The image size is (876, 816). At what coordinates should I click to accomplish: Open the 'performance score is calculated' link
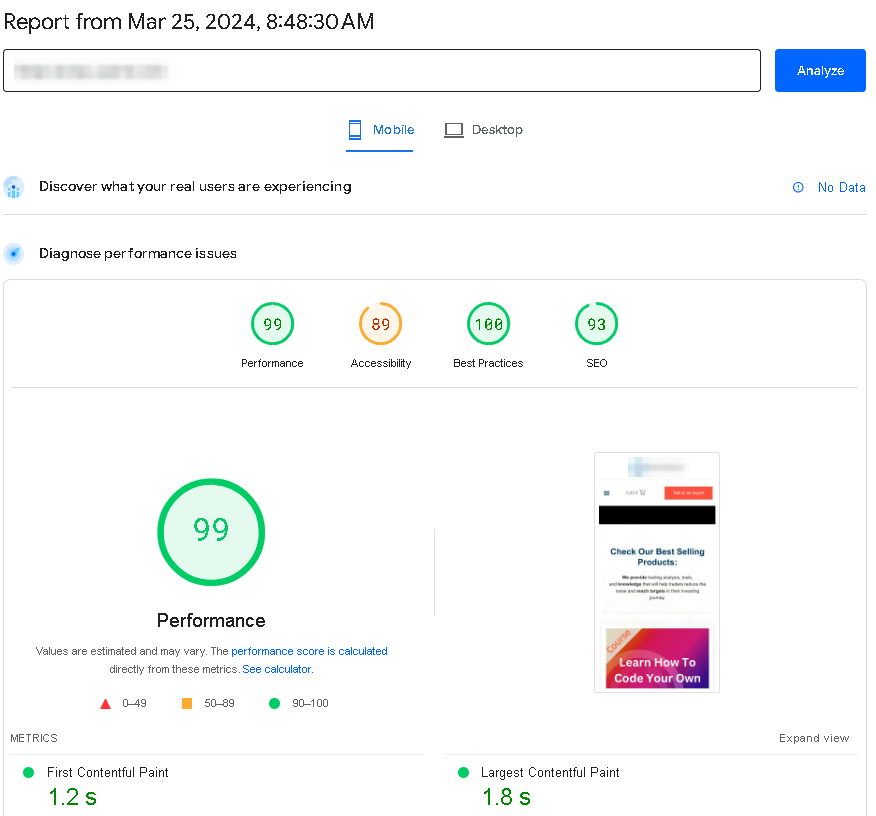pyautogui.click(x=309, y=651)
